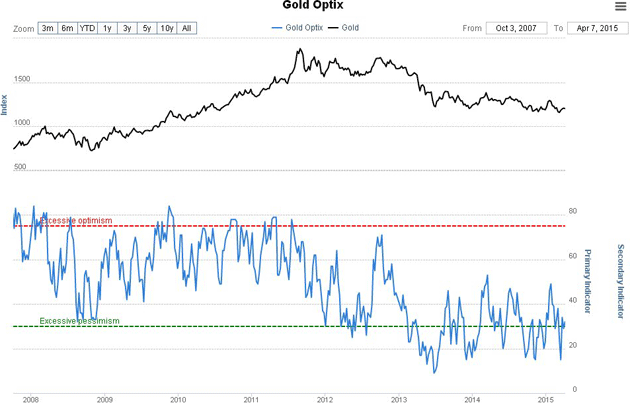Toggle the Gold Optix series in legend
The image size is (630, 403).
[304, 28]
